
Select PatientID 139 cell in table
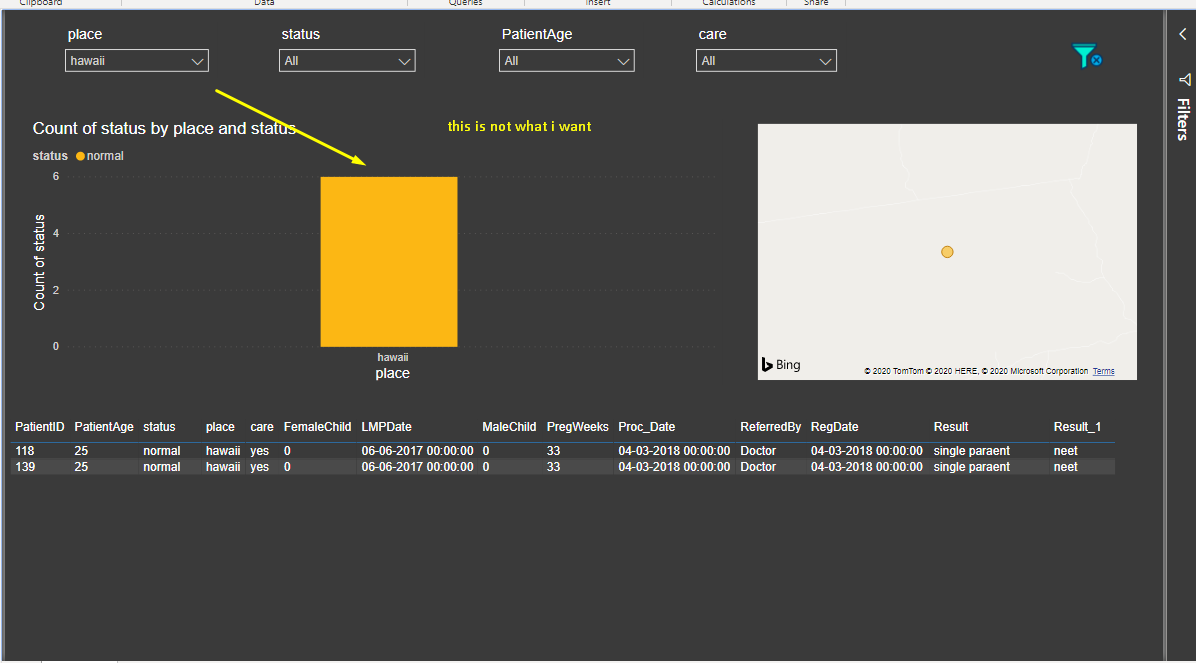(x=24, y=467)
